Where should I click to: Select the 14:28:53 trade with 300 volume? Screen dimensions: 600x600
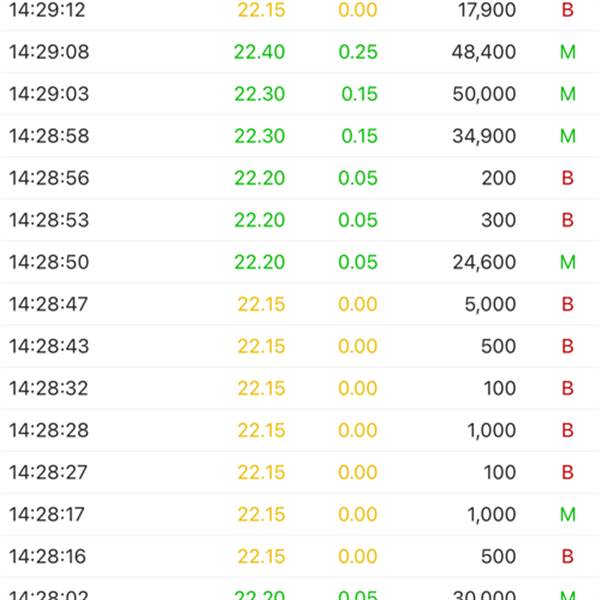(300, 220)
